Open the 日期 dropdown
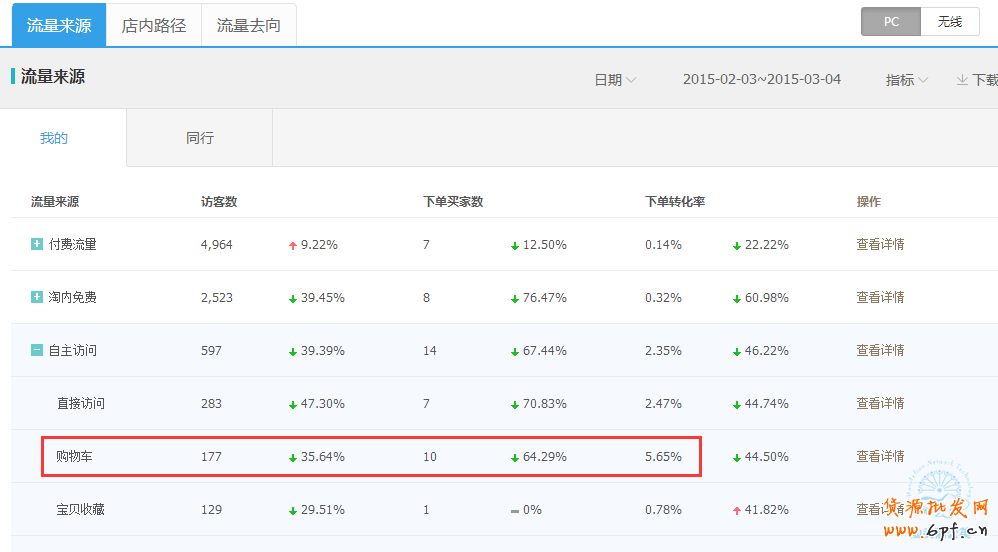 tap(615, 80)
